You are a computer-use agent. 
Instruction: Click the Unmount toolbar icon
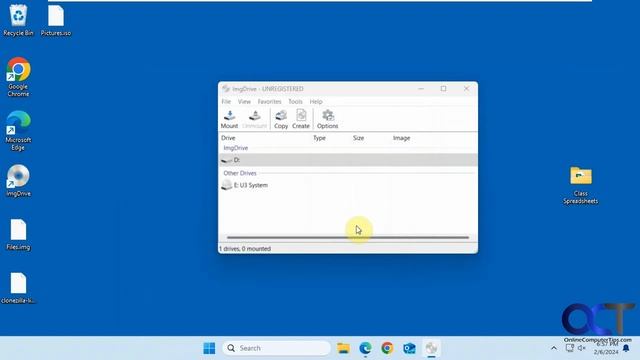255,119
